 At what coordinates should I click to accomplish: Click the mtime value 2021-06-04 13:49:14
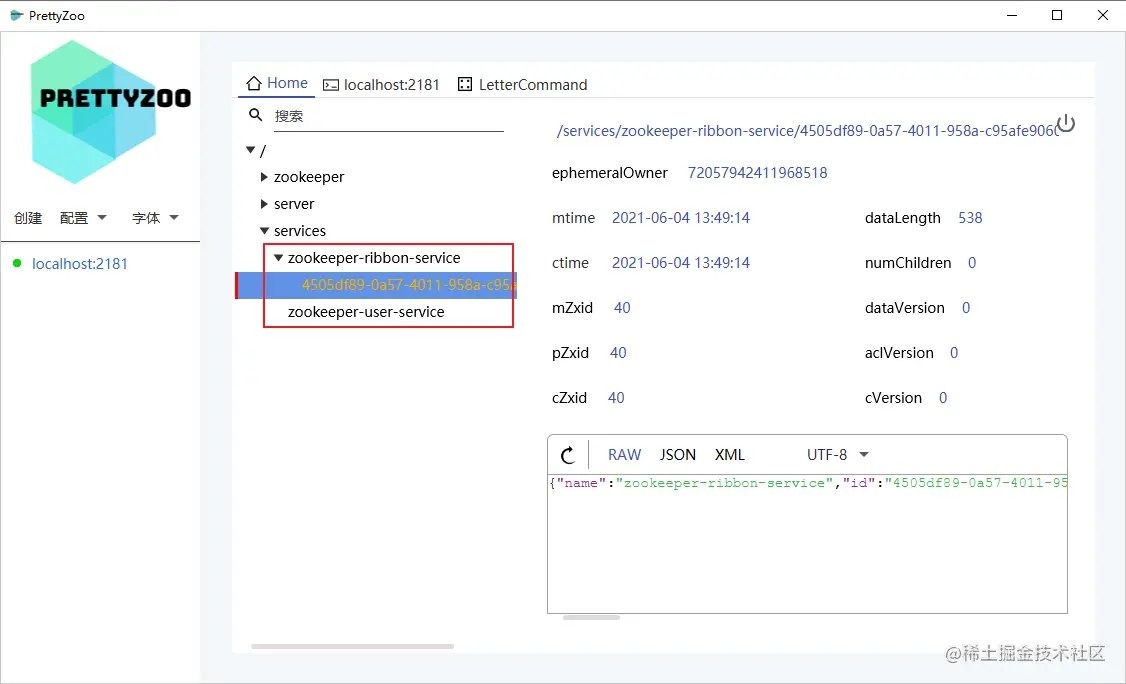coord(681,218)
